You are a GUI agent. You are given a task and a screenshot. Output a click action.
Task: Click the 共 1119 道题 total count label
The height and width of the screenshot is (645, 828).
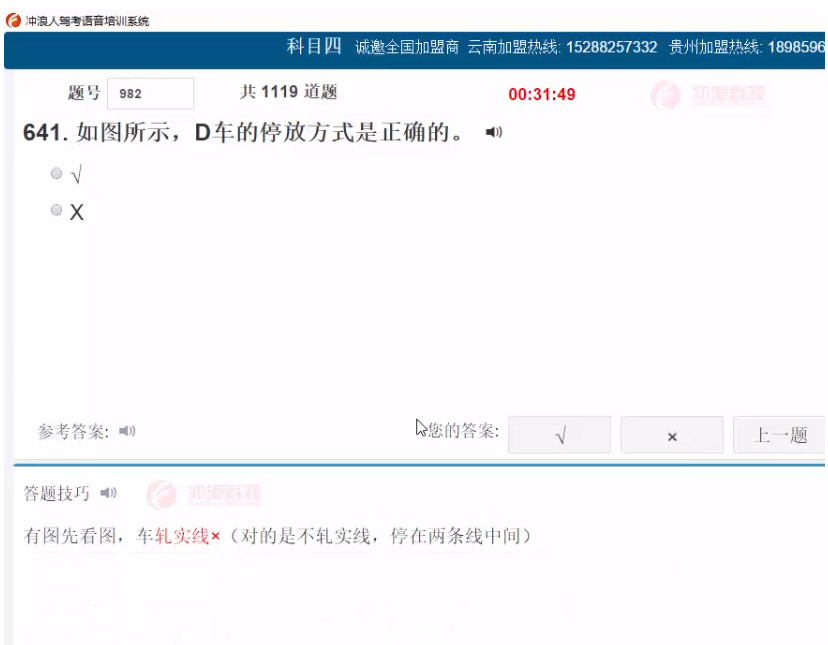tap(288, 92)
